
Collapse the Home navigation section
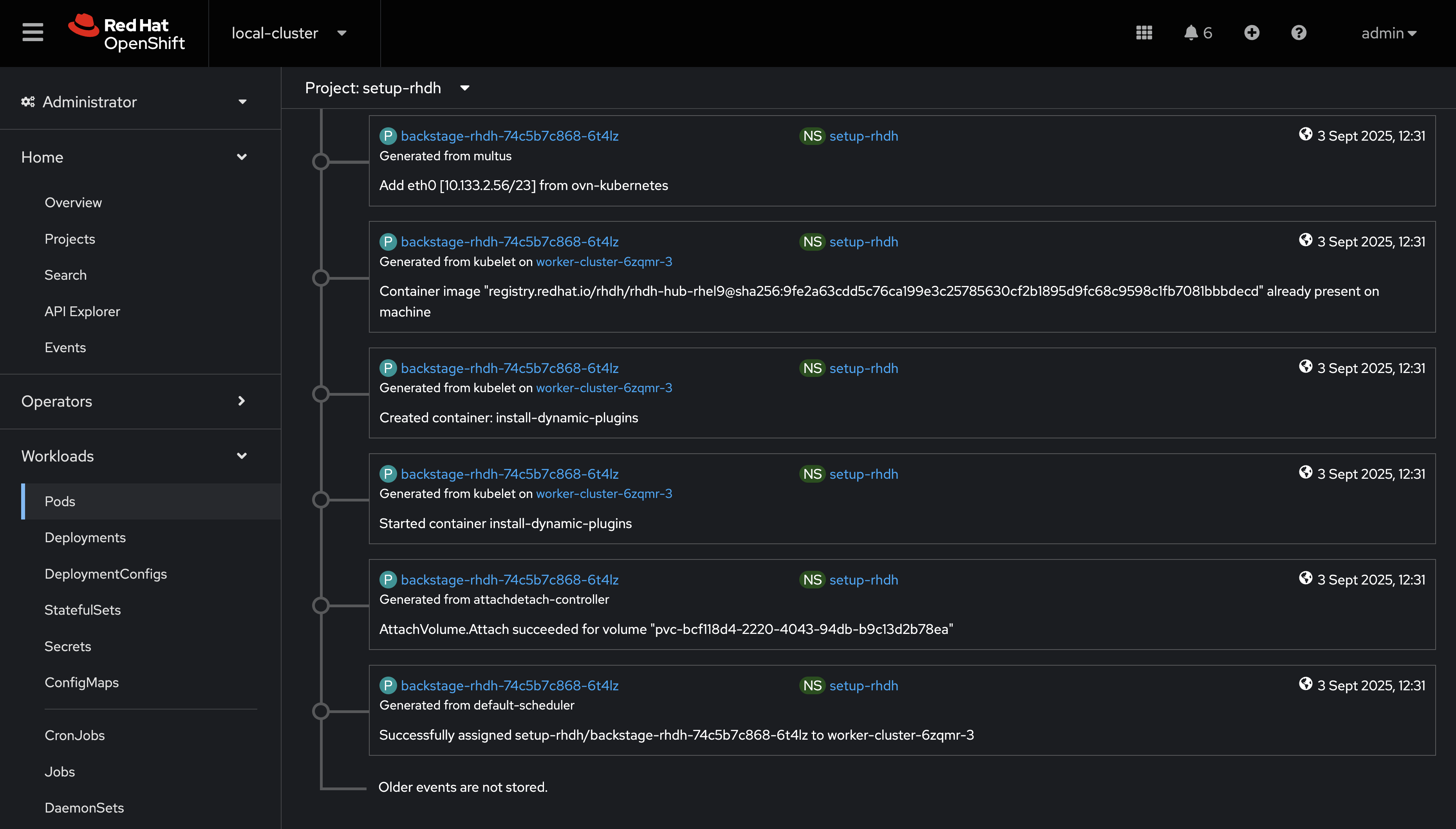point(135,157)
